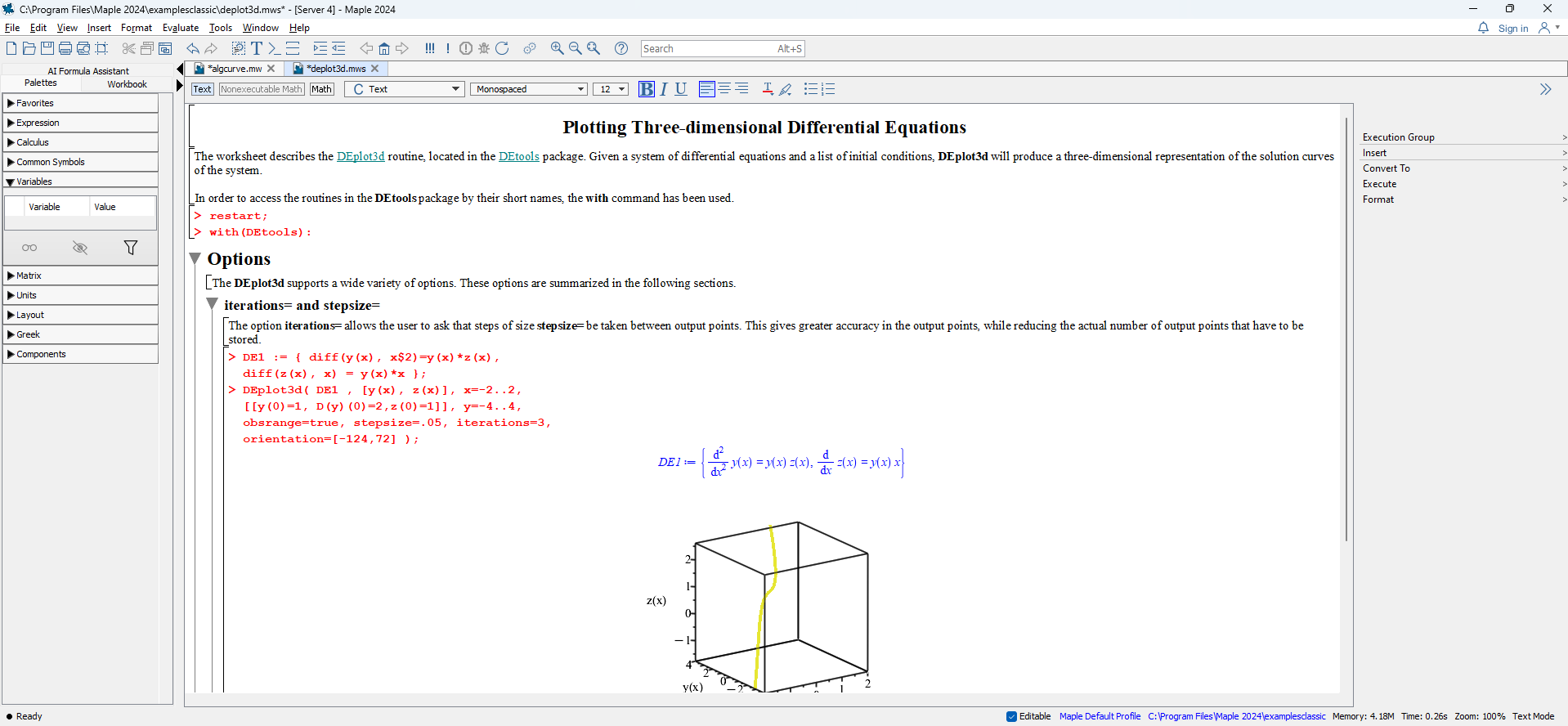
Task: Open a file using the folder icon
Action: pos(29,48)
